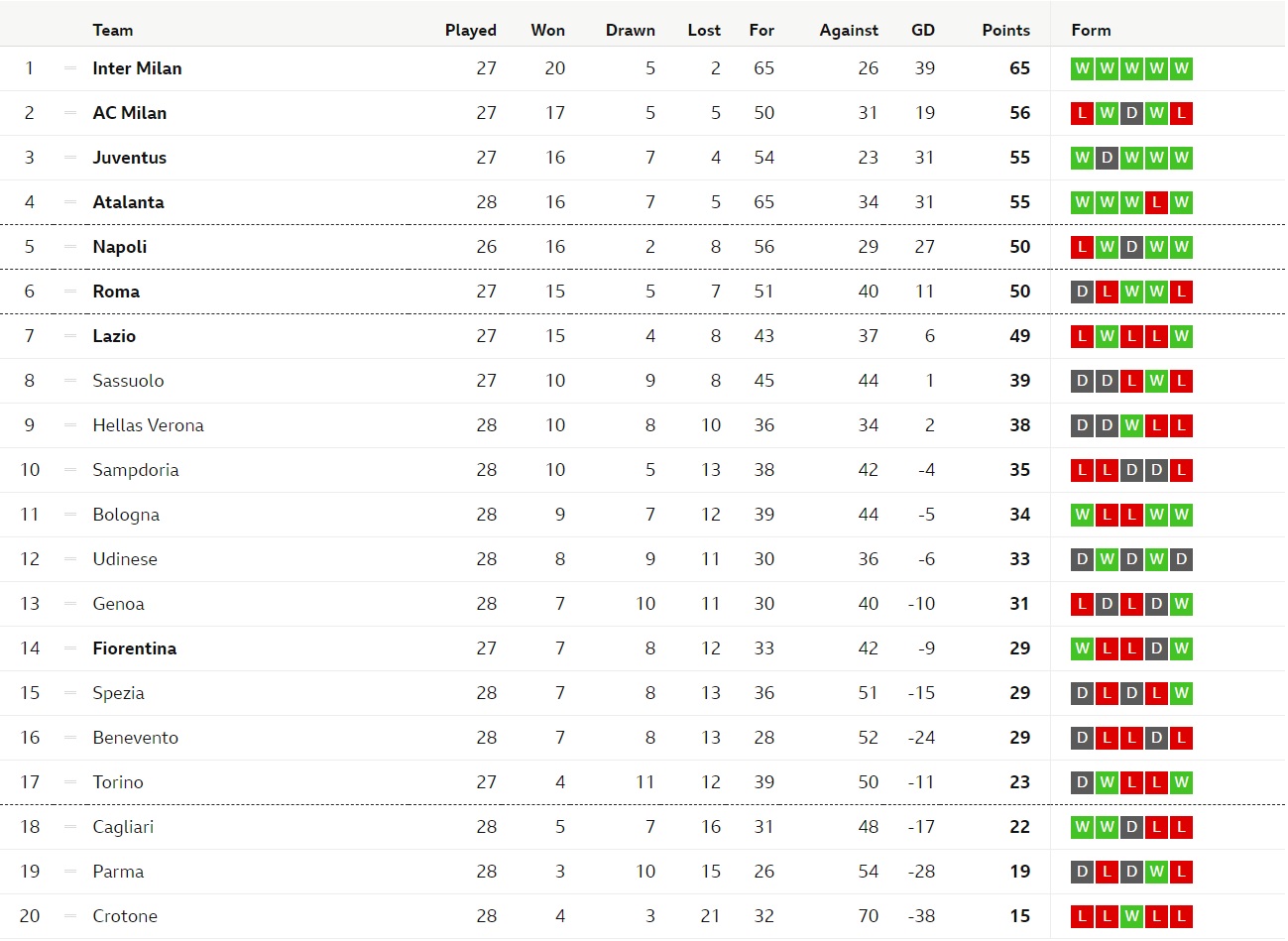Click the Inter Milan team link
Image resolution: width=1288 pixels, height=941 pixels.
point(137,68)
